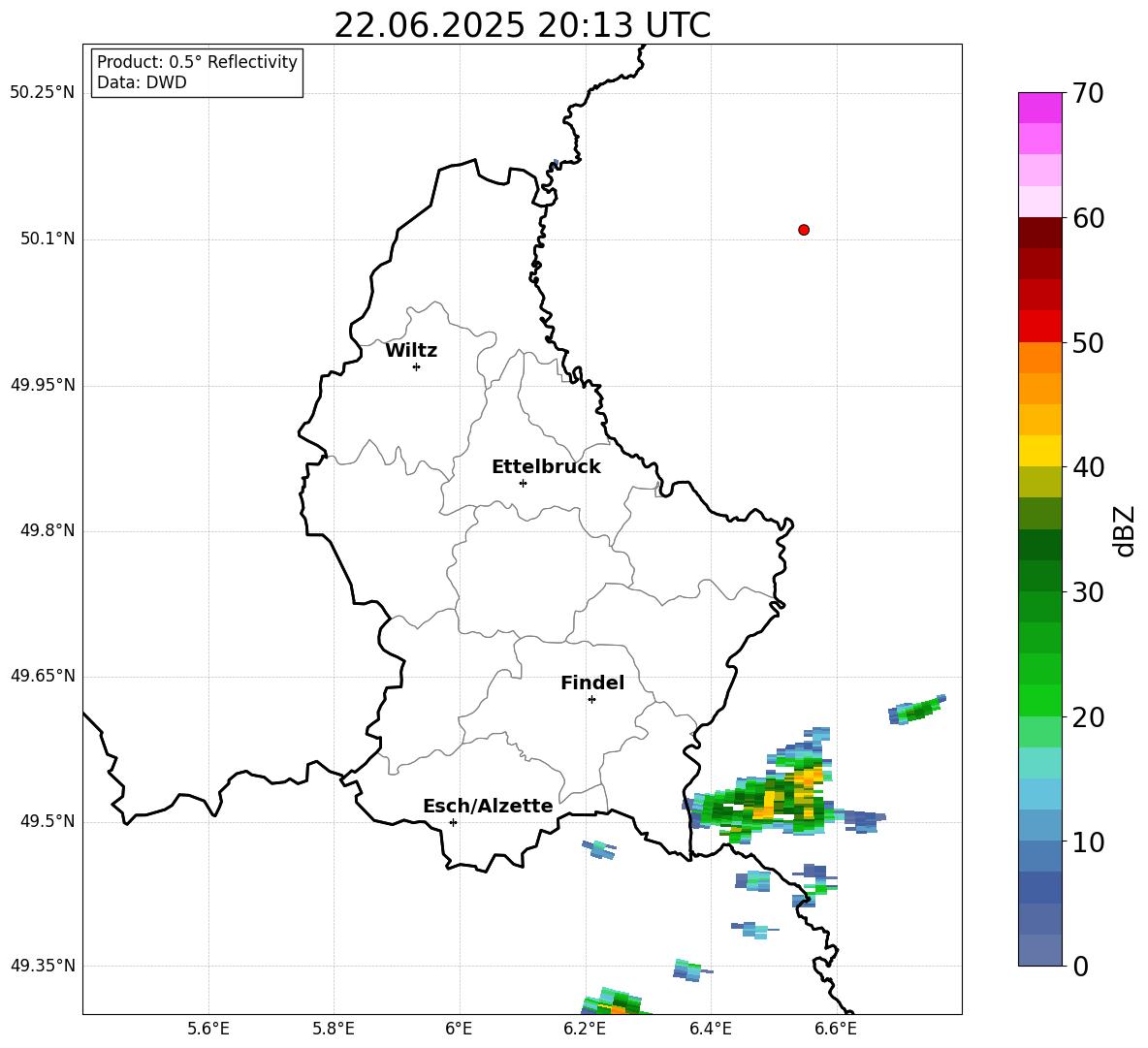This screenshot has height=1048, width=1148.
Task: Click the red dot marker on the map
Action: tap(804, 230)
